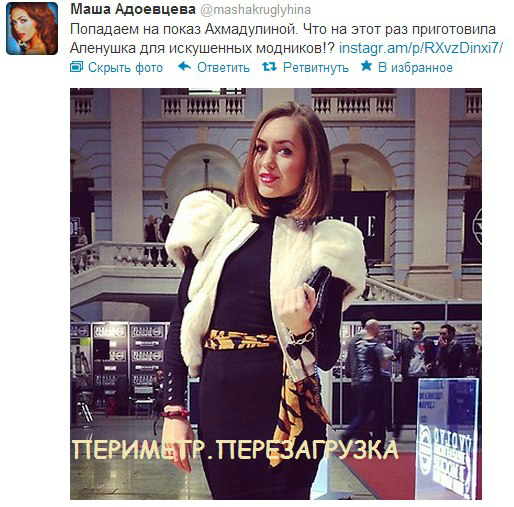Click the retweet arrows icon

(x=269, y=67)
